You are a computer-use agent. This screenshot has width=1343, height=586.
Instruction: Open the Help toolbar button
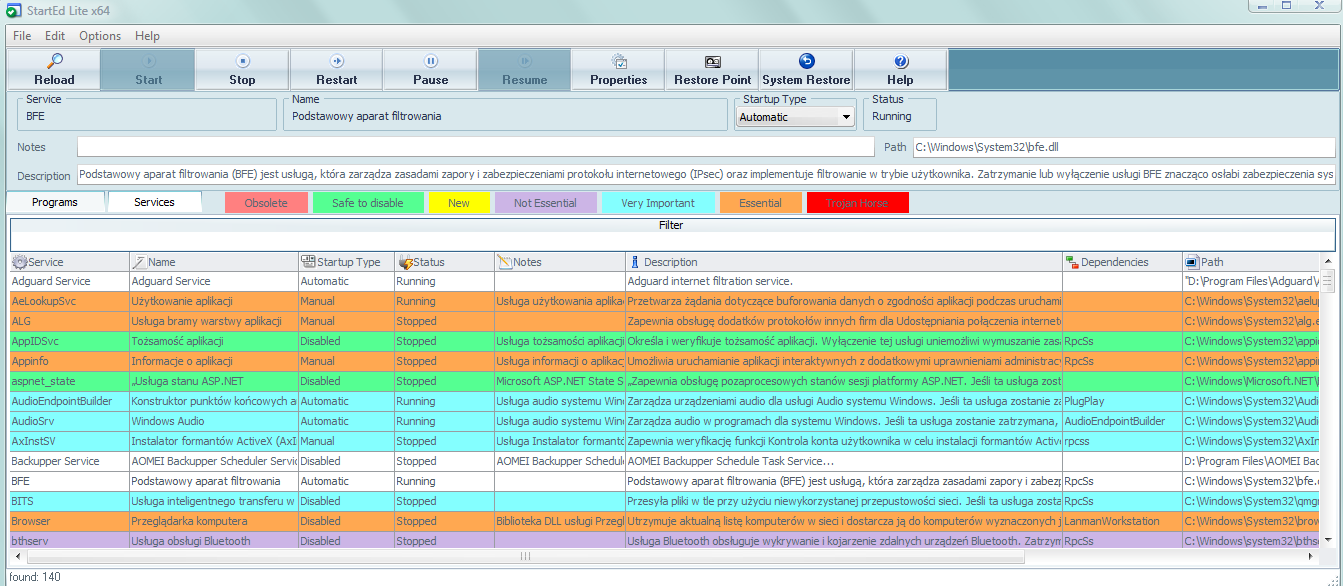pyautogui.click(x=900, y=70)
